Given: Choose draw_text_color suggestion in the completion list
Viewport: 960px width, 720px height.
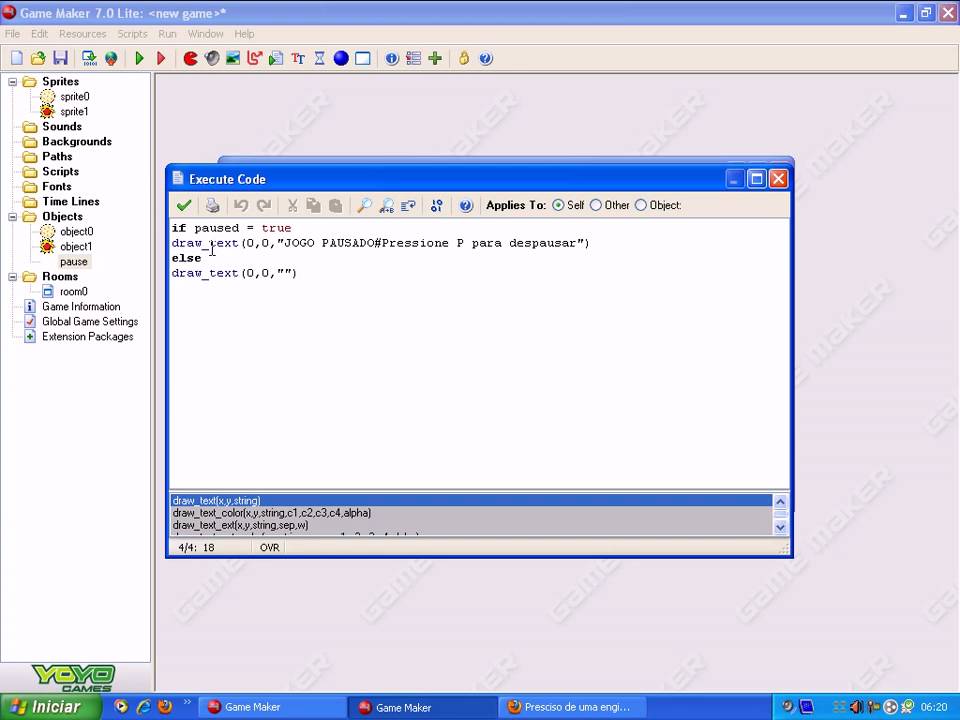Looking at the screenshot, I should click(x=471, y=513).
